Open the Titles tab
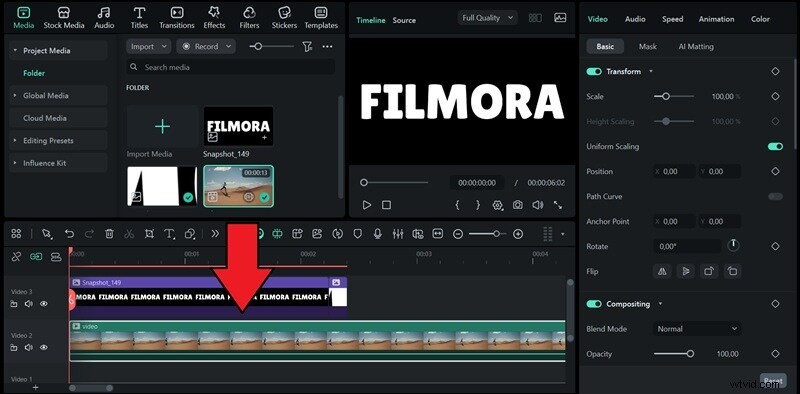800x394 pixels. click(x=139, y=18)
